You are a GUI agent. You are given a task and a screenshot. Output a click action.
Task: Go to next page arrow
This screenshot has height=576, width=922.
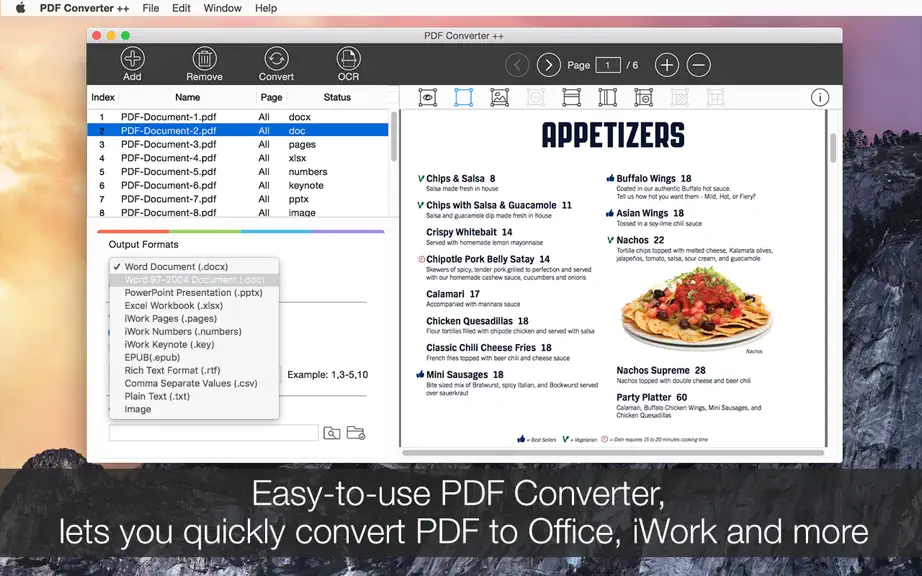(549, 65)
